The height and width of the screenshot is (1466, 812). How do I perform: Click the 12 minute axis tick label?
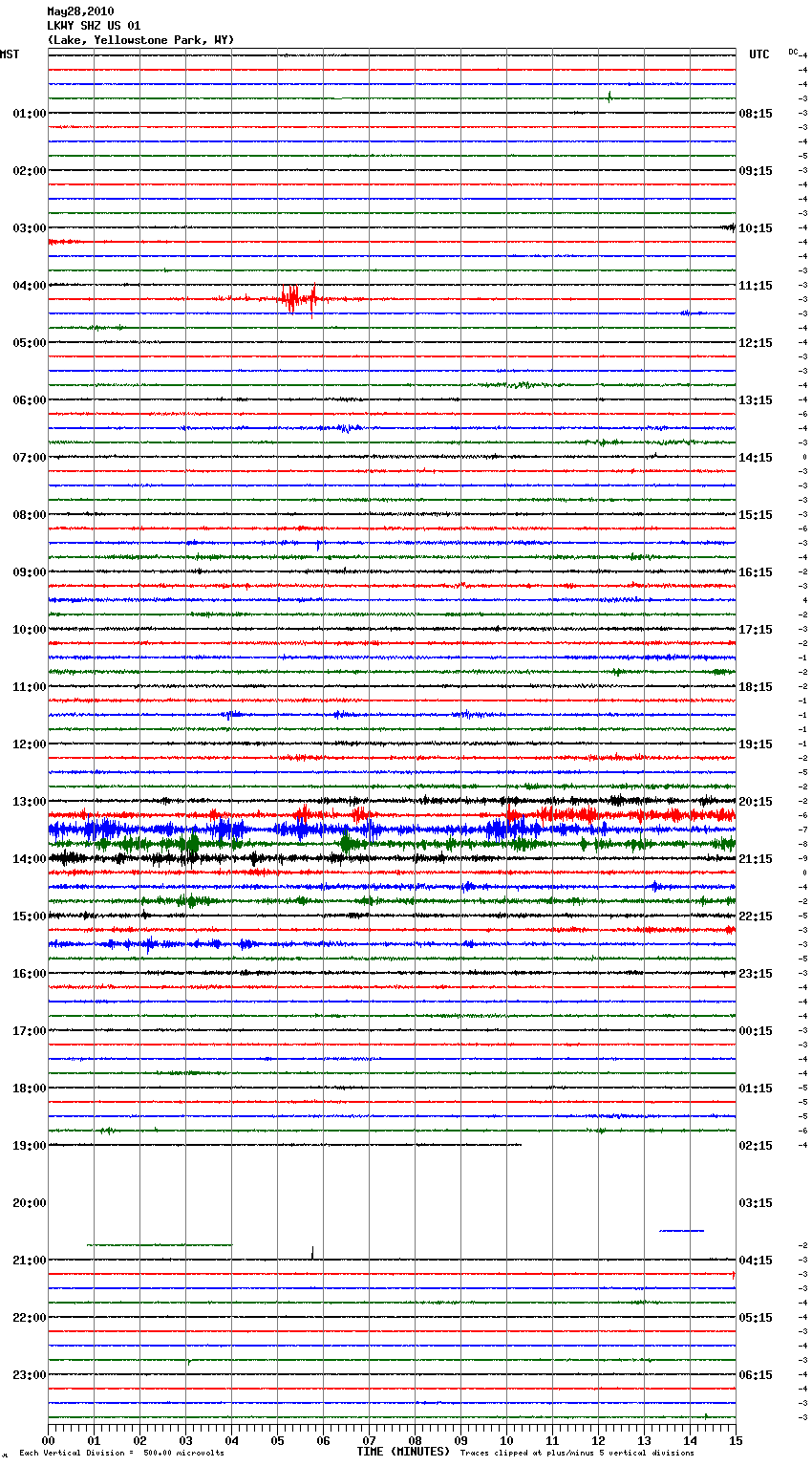[x=599, y=1441]
